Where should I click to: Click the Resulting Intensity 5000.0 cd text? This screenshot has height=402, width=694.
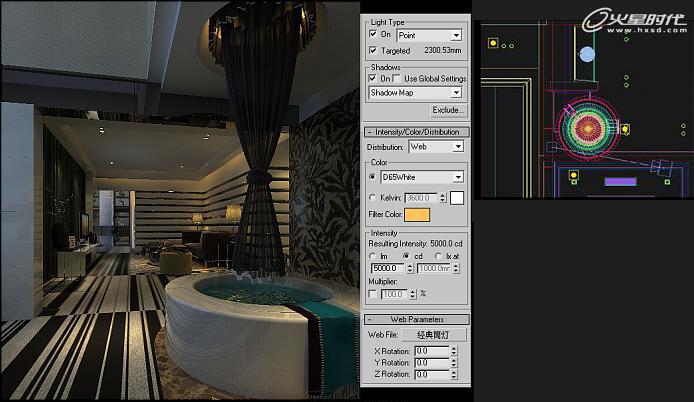point(415,244)
